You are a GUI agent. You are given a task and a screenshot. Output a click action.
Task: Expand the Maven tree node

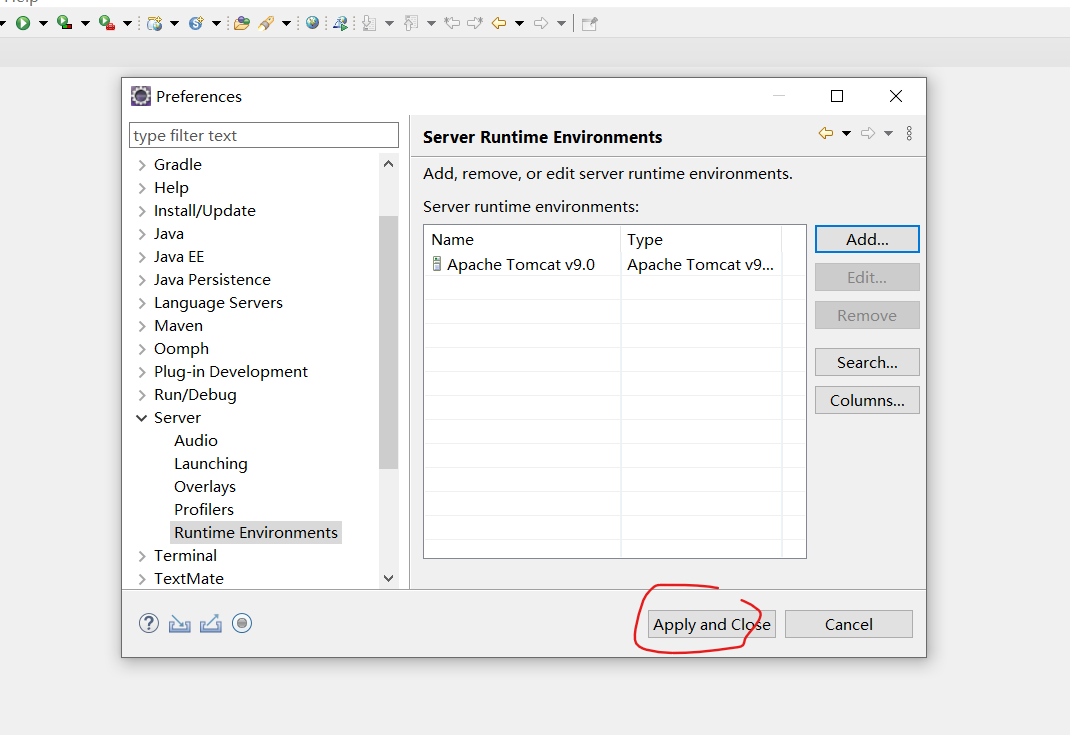coord(142,326)
